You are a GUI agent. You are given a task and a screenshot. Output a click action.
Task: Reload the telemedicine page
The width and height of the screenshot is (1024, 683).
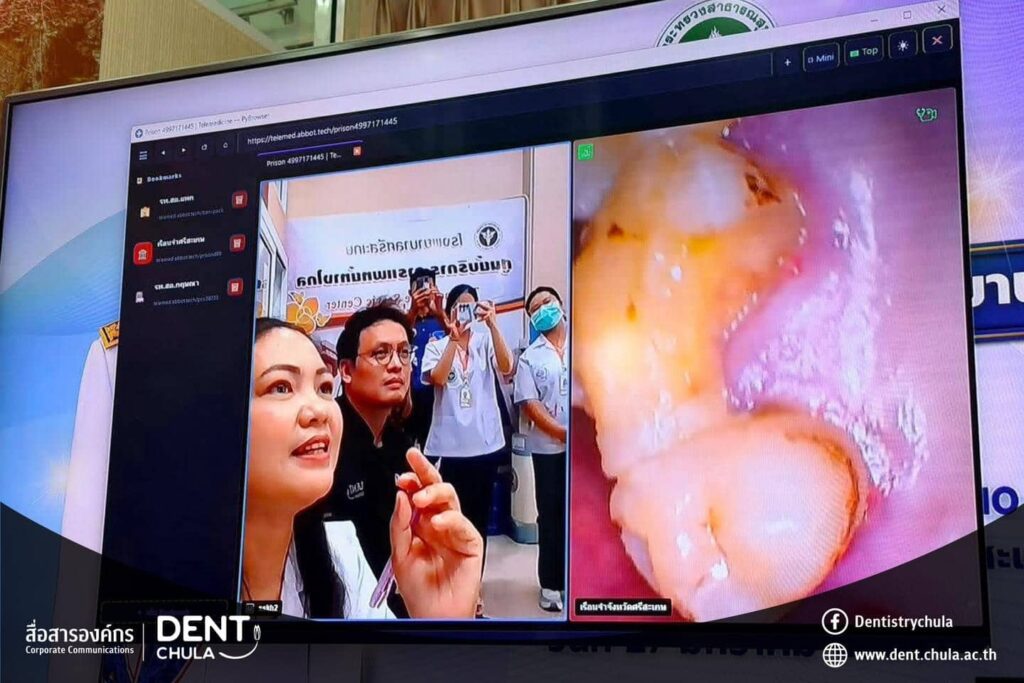click(204, 148)
